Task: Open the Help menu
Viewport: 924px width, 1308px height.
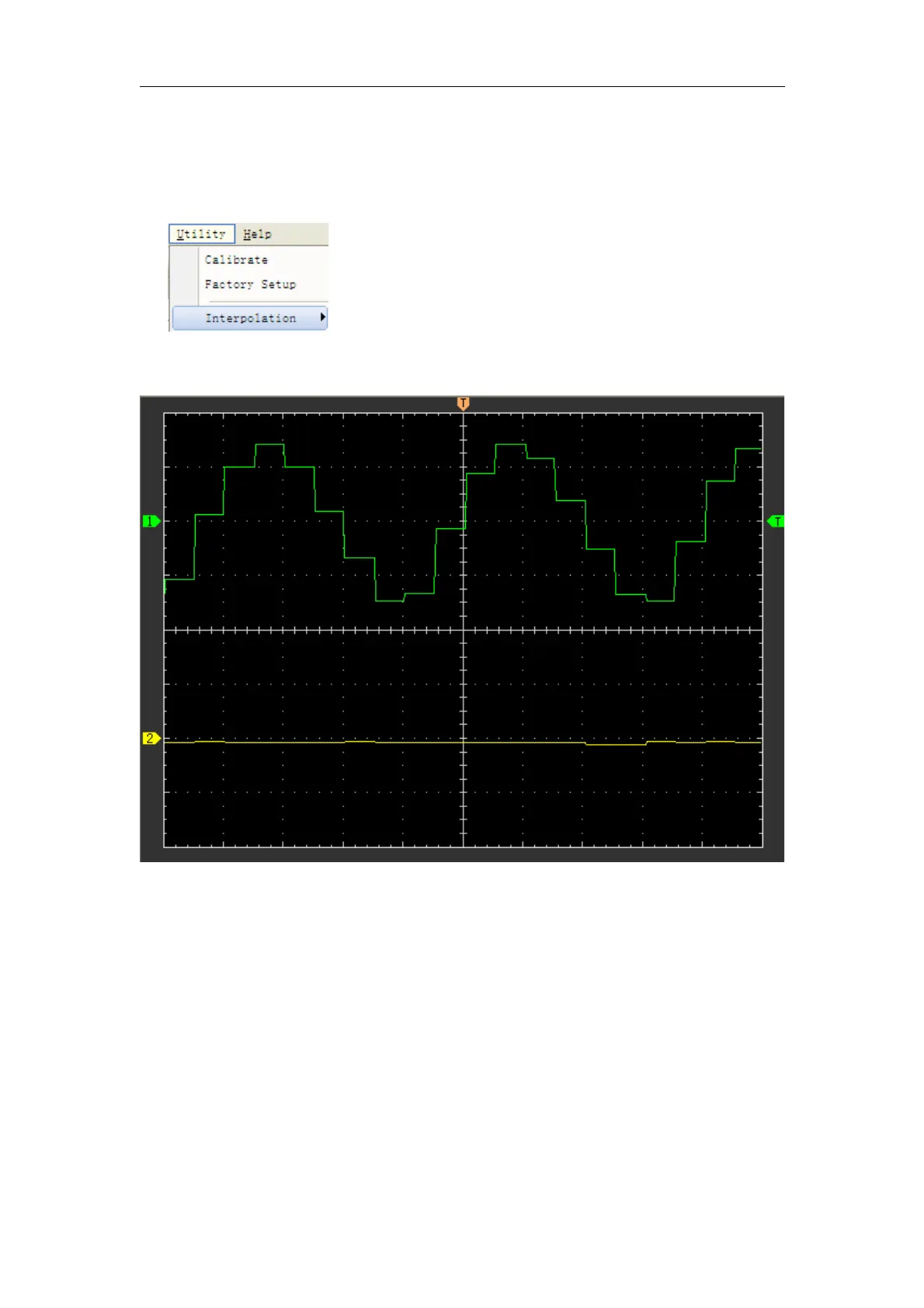Action: 257,234
